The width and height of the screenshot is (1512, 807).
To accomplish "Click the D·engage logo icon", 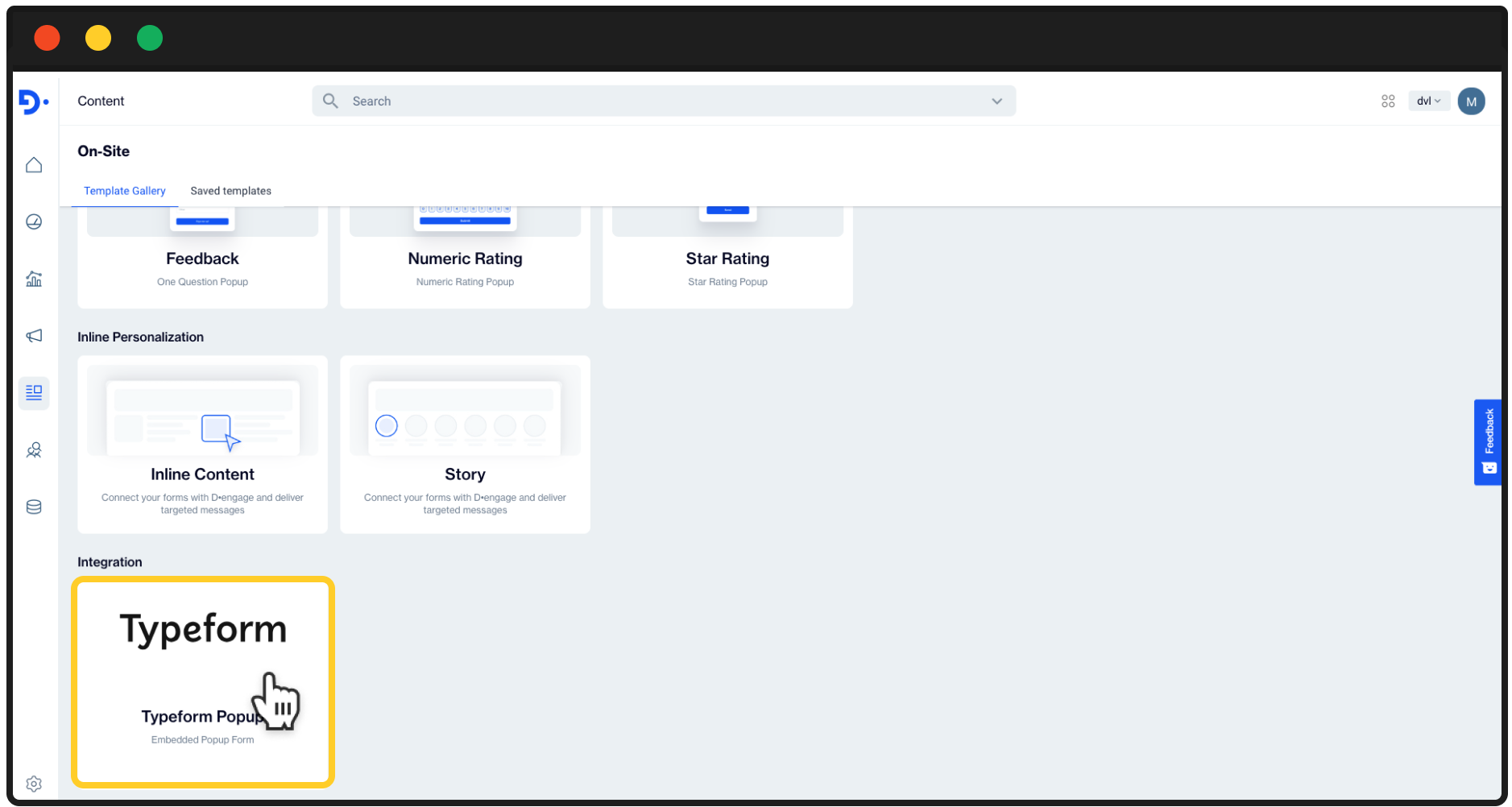I will pos(33,101).
